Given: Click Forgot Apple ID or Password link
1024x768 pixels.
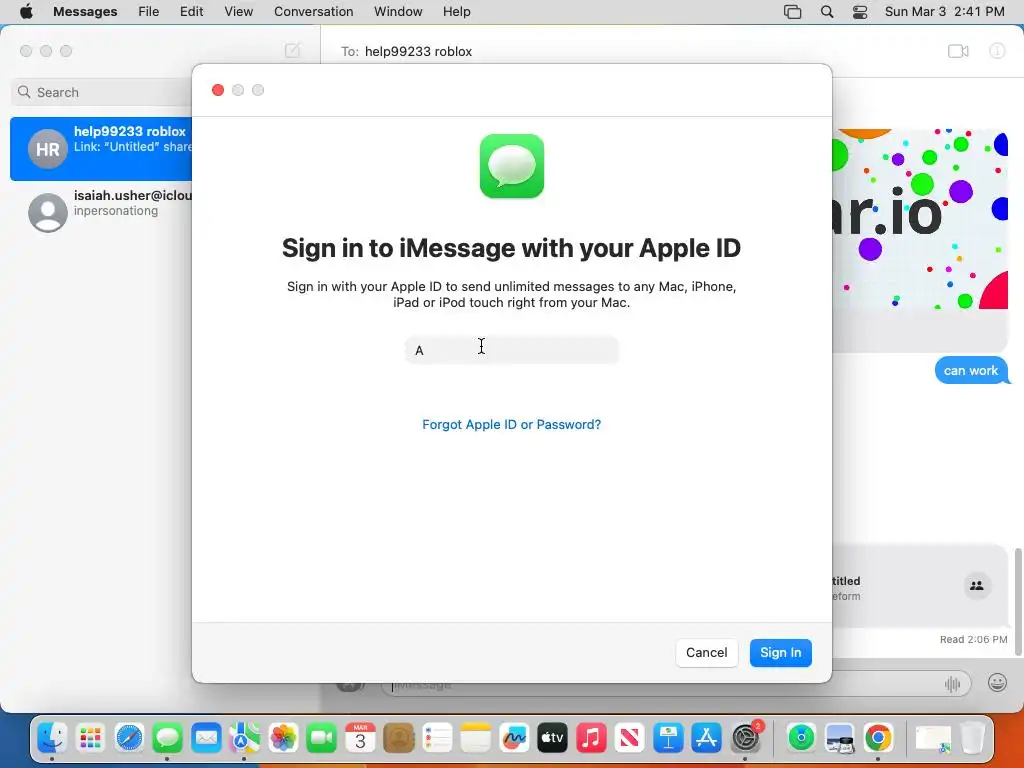Looking at the screenshot, I should 511,424.
